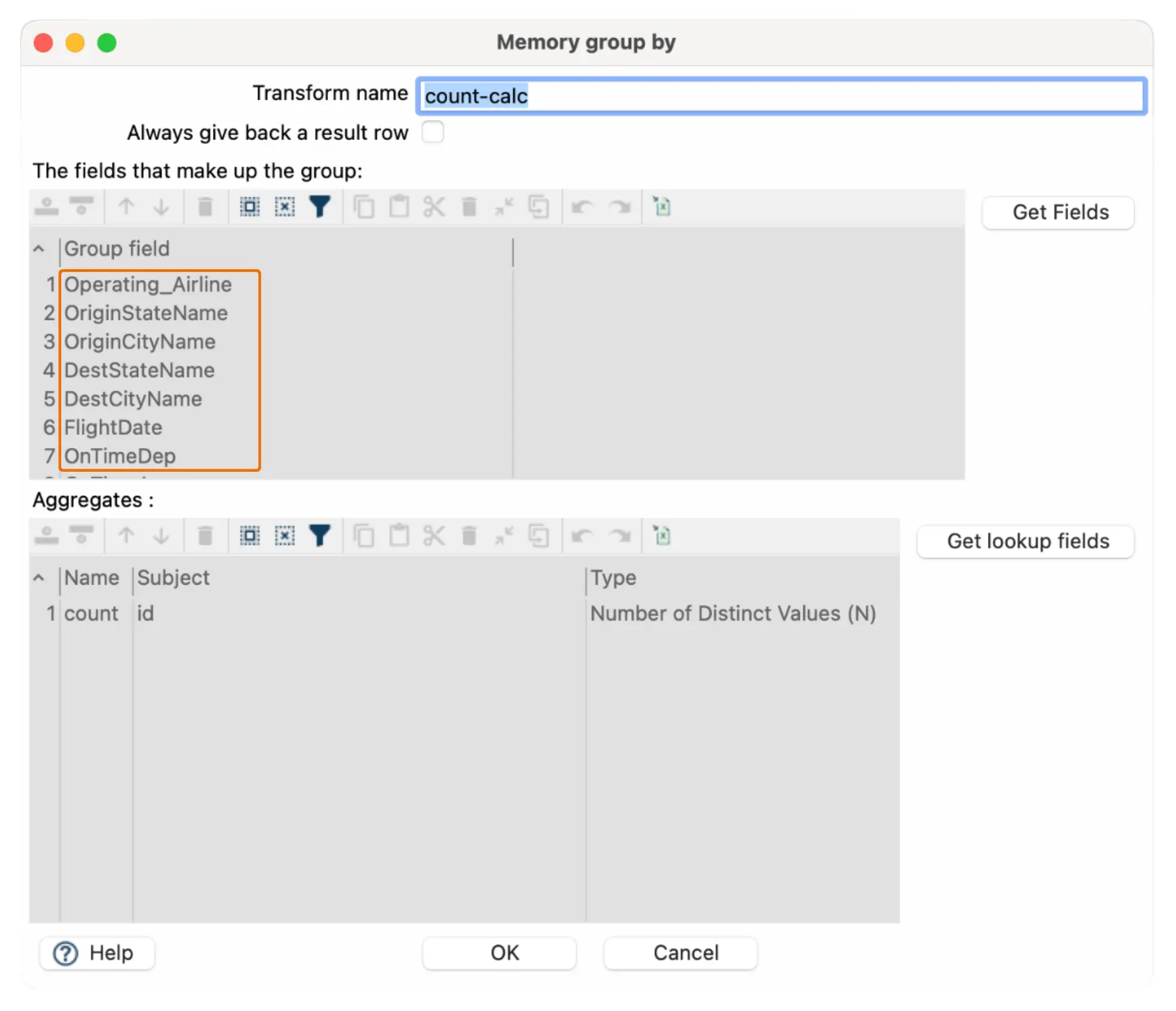Cut rows with scissors in group fields toolbar
Image resolution: width=1176 pixels, height=1011 pixels.
click(x=434, y=207)
